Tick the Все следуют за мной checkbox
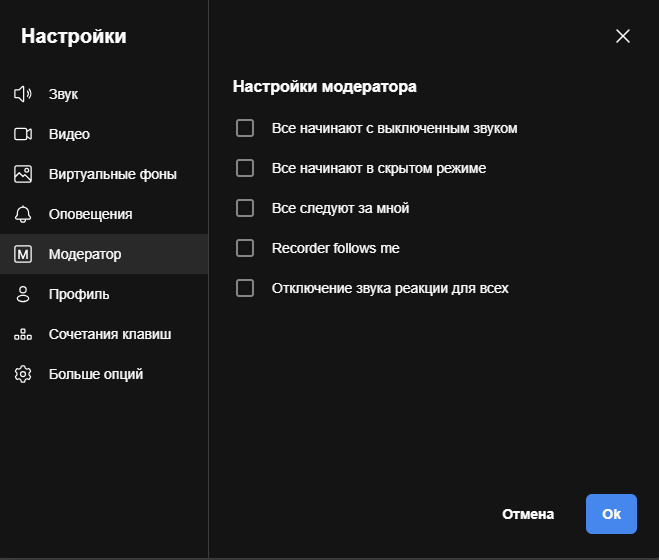The height and width of the screenshot is (560, 659). click(245, 208)
